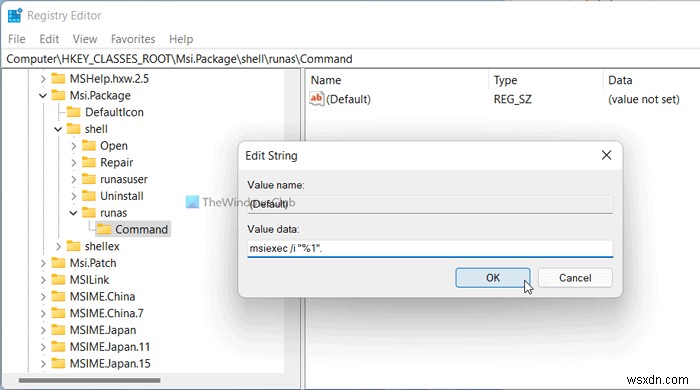Expand the MSIME.China key
The height and width of the screenshot is (390, 700).
[x=43, y=297]
